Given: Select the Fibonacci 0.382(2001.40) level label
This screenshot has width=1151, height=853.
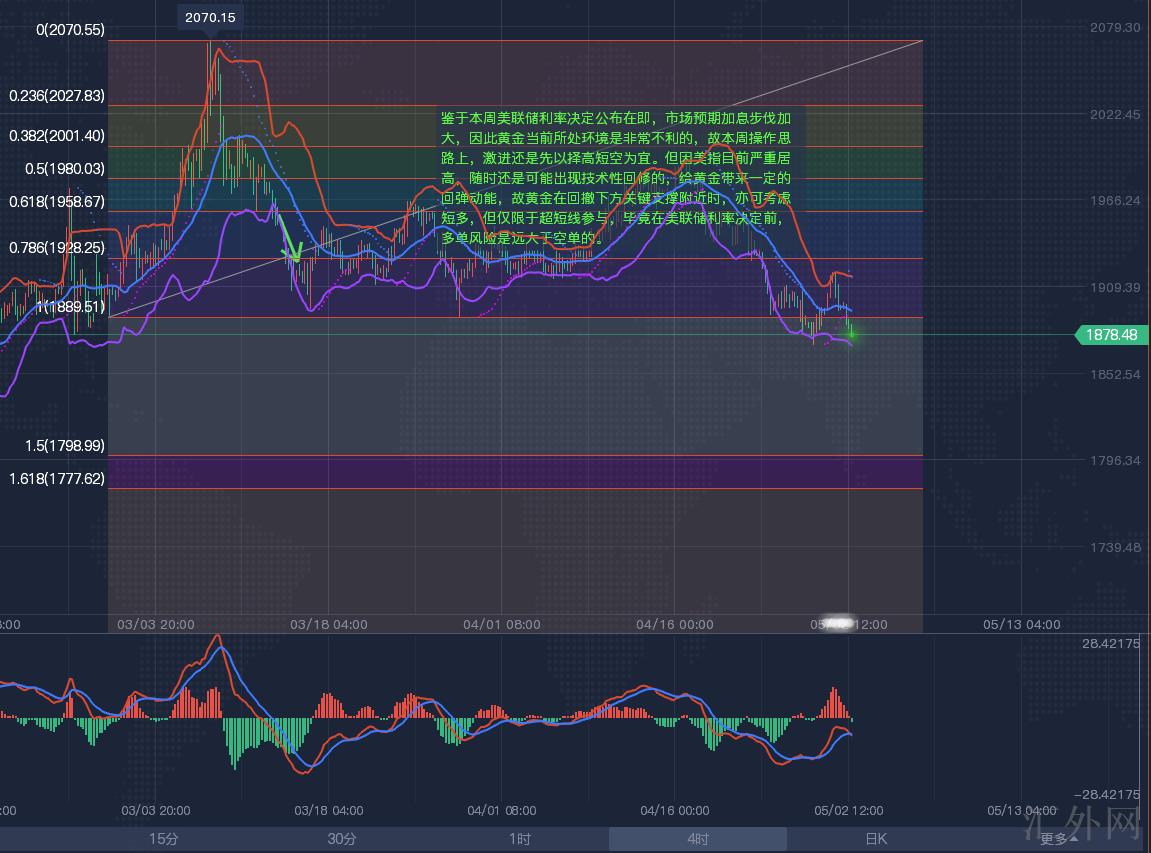Looking at the screenshot, I should (57, 136).
